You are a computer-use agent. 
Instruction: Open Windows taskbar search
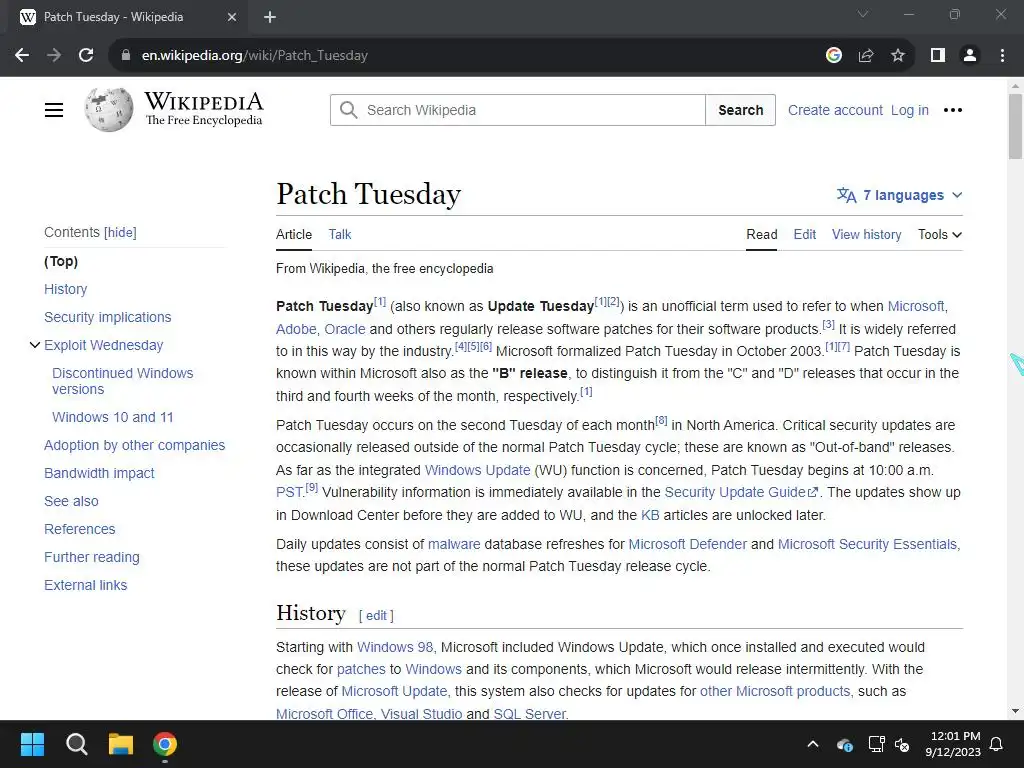tap(76, 744)
